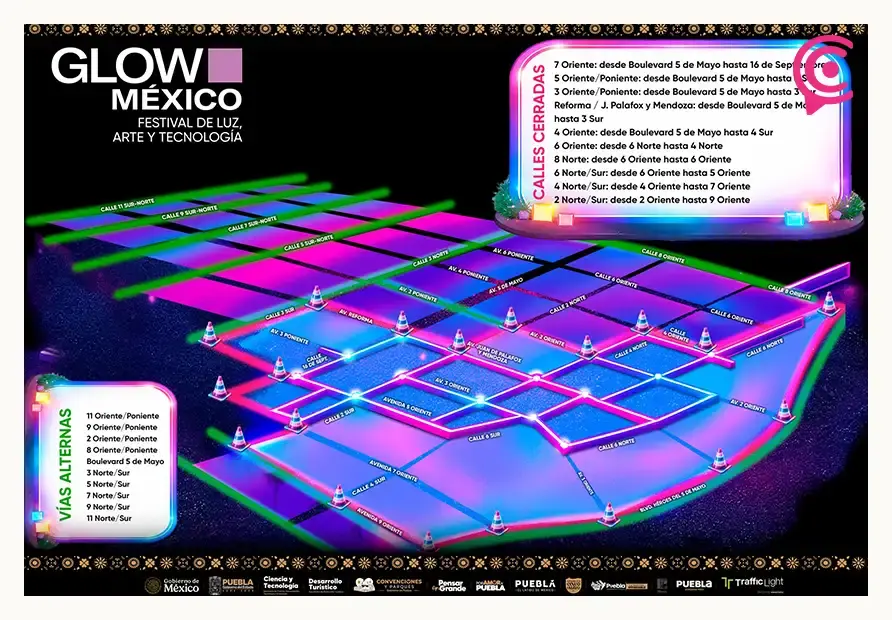Click the Av. 4 Poniente map label
This screenshot has width=892, height=620.
[x=468, y=273]
